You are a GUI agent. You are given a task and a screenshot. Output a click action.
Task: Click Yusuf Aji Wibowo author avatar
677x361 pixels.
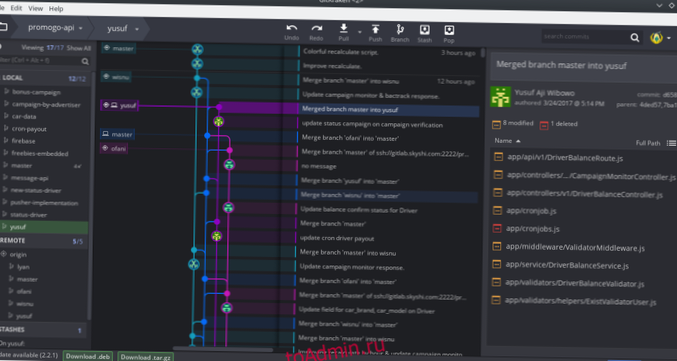pos(500,96)
